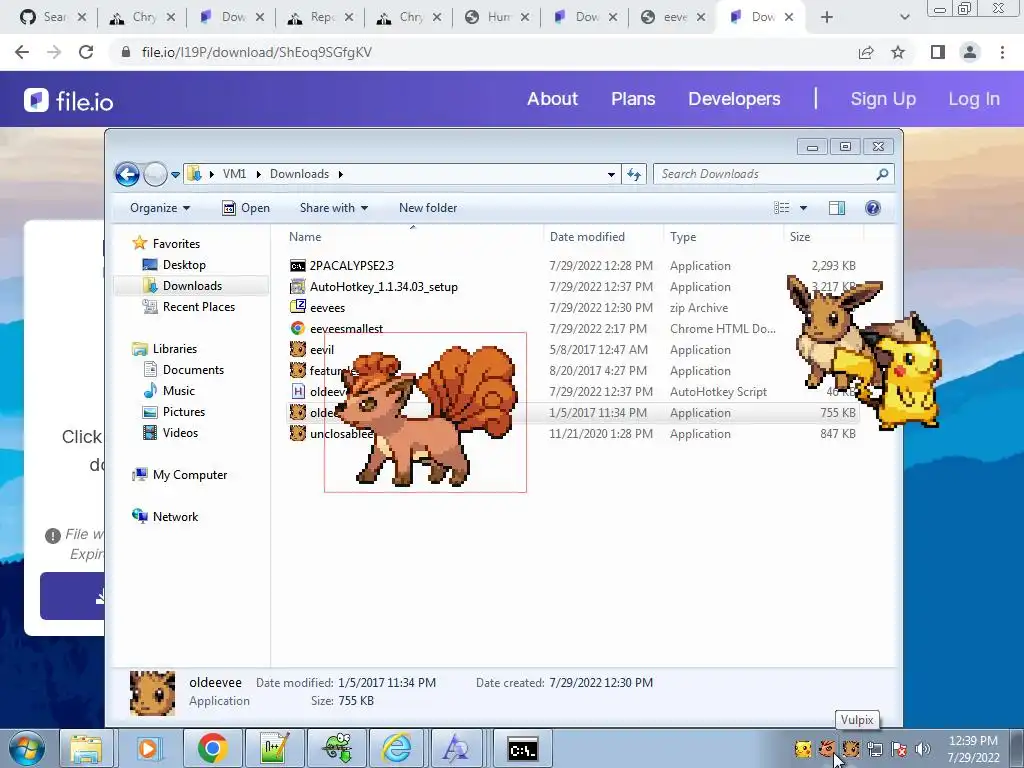
Task: Click the Explorer Back navigation arrow
Action: (x=127, y=174)
